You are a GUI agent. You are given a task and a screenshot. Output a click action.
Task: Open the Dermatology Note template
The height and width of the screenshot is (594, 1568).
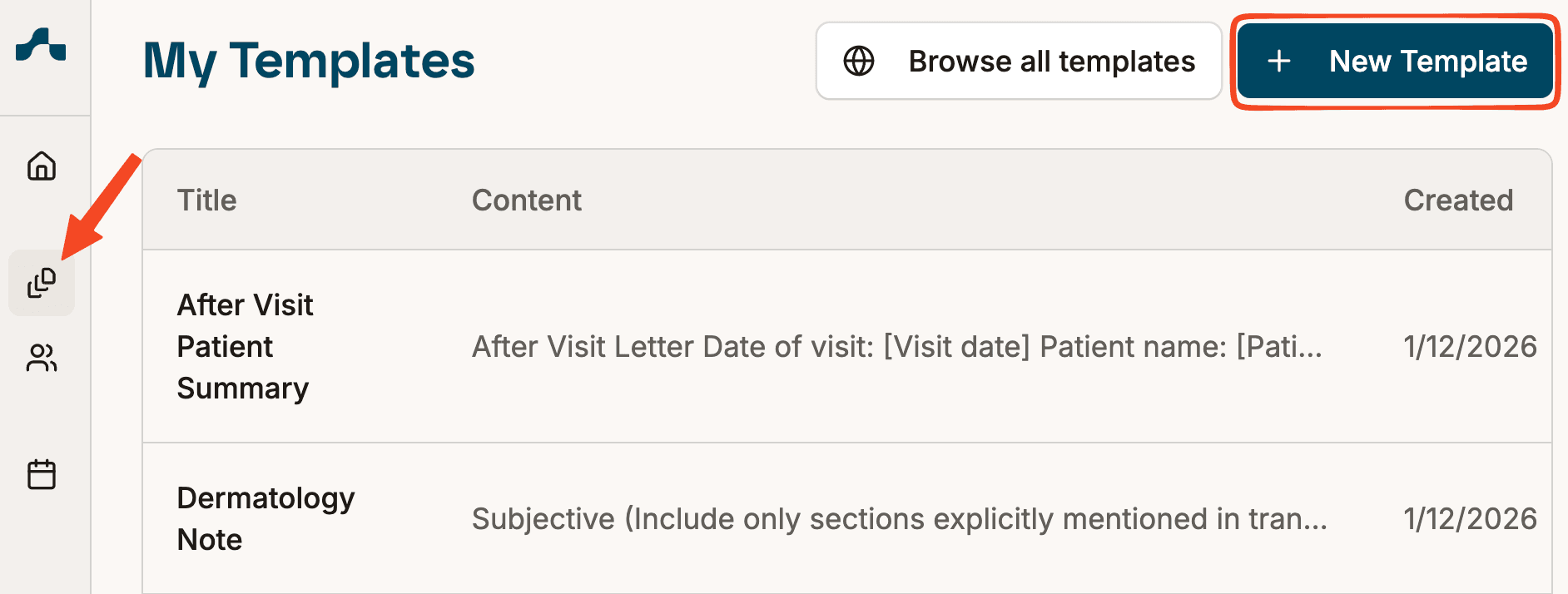(265, 518)
